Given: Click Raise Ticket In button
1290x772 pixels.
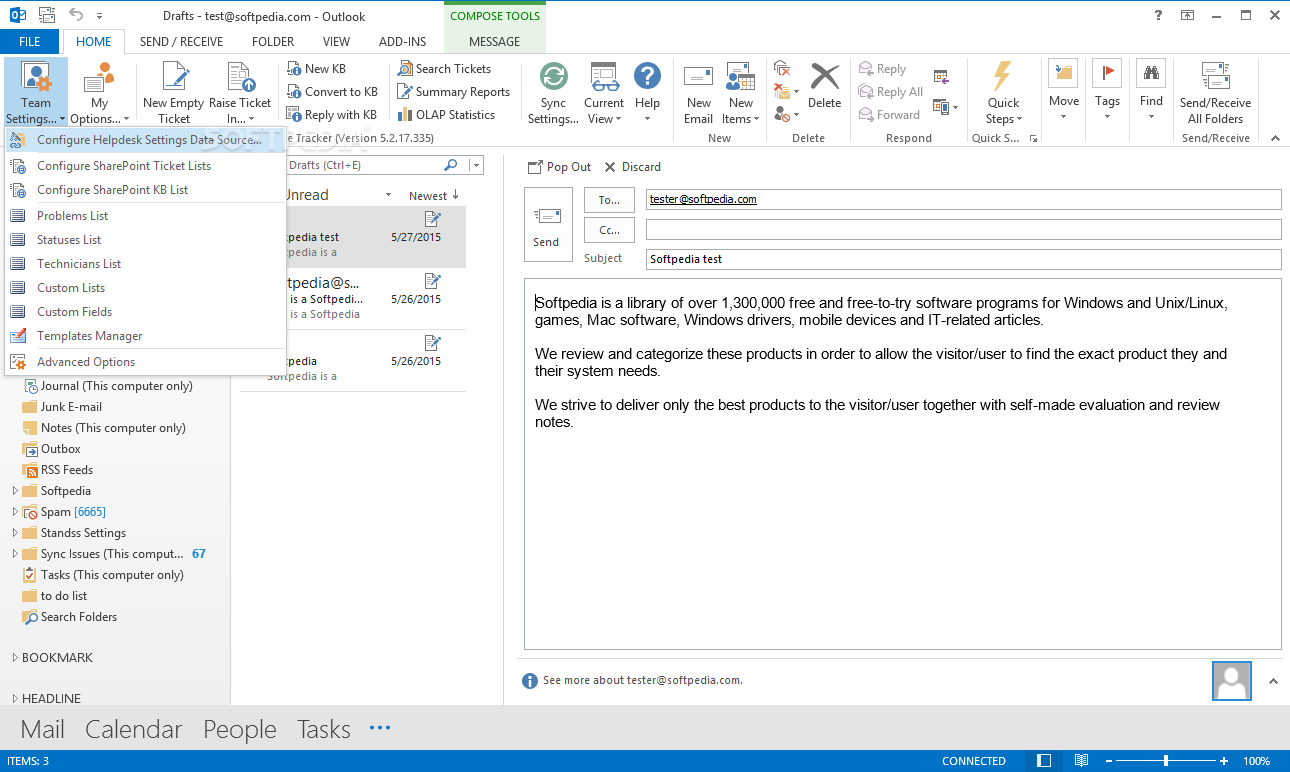Looking at the screenshot, I should click(x=240, y=92).
